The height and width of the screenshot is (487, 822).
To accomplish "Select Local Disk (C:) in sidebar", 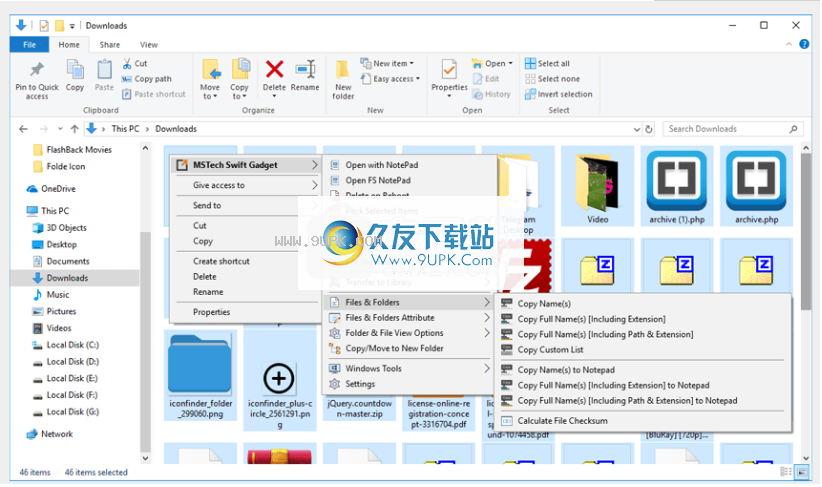I will click(66, 345).
